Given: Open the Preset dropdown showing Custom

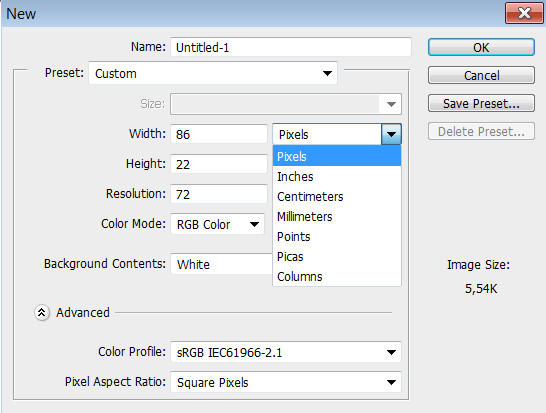Looking at the screenshot, I should click(x=213, y=73).
